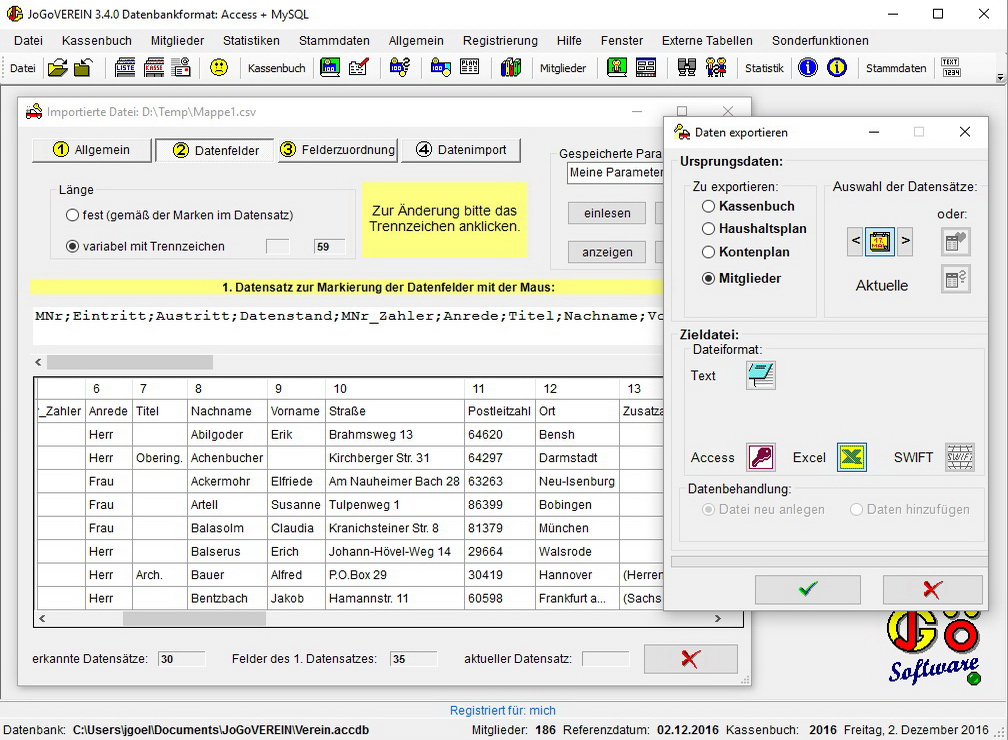The height and width of the screenshot is (740, 1008).
Task: Click the table's horizontal scrollbar thumb
Action: pos(194,618)
